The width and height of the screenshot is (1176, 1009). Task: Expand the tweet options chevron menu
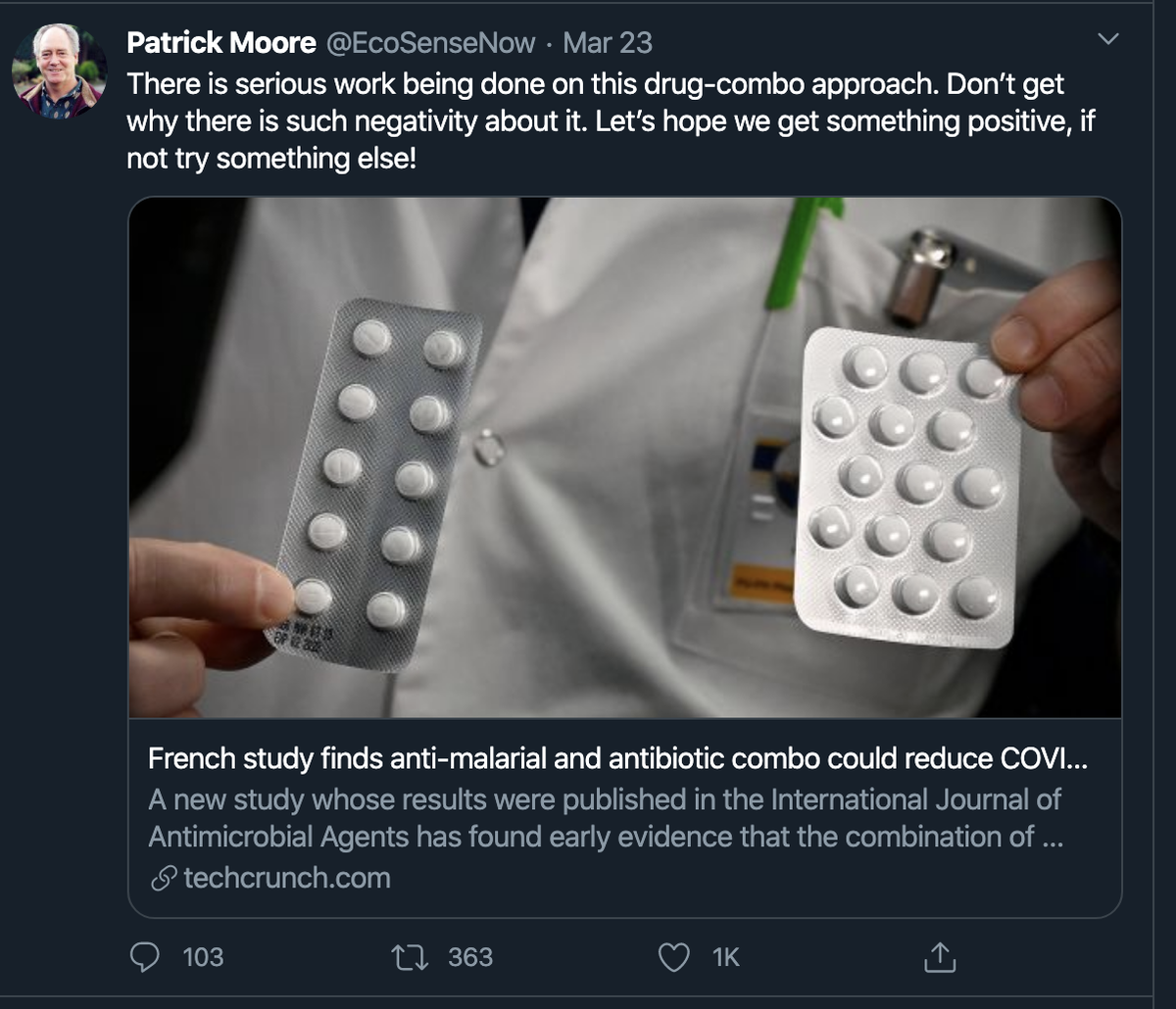pyautogui.click(x=1108, y=40)
